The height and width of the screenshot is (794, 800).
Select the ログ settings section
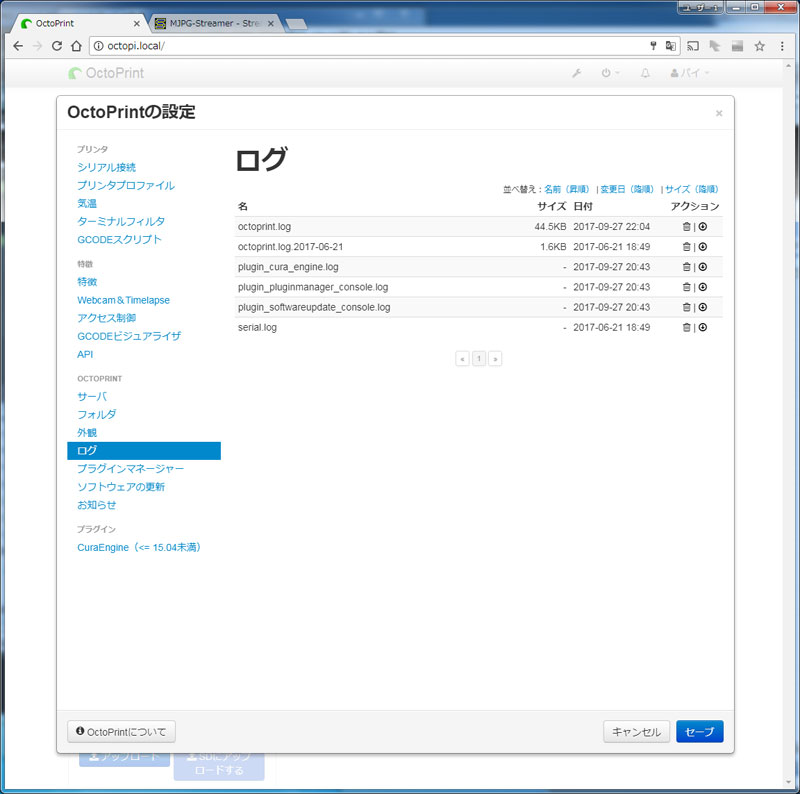tap(144, 451)
